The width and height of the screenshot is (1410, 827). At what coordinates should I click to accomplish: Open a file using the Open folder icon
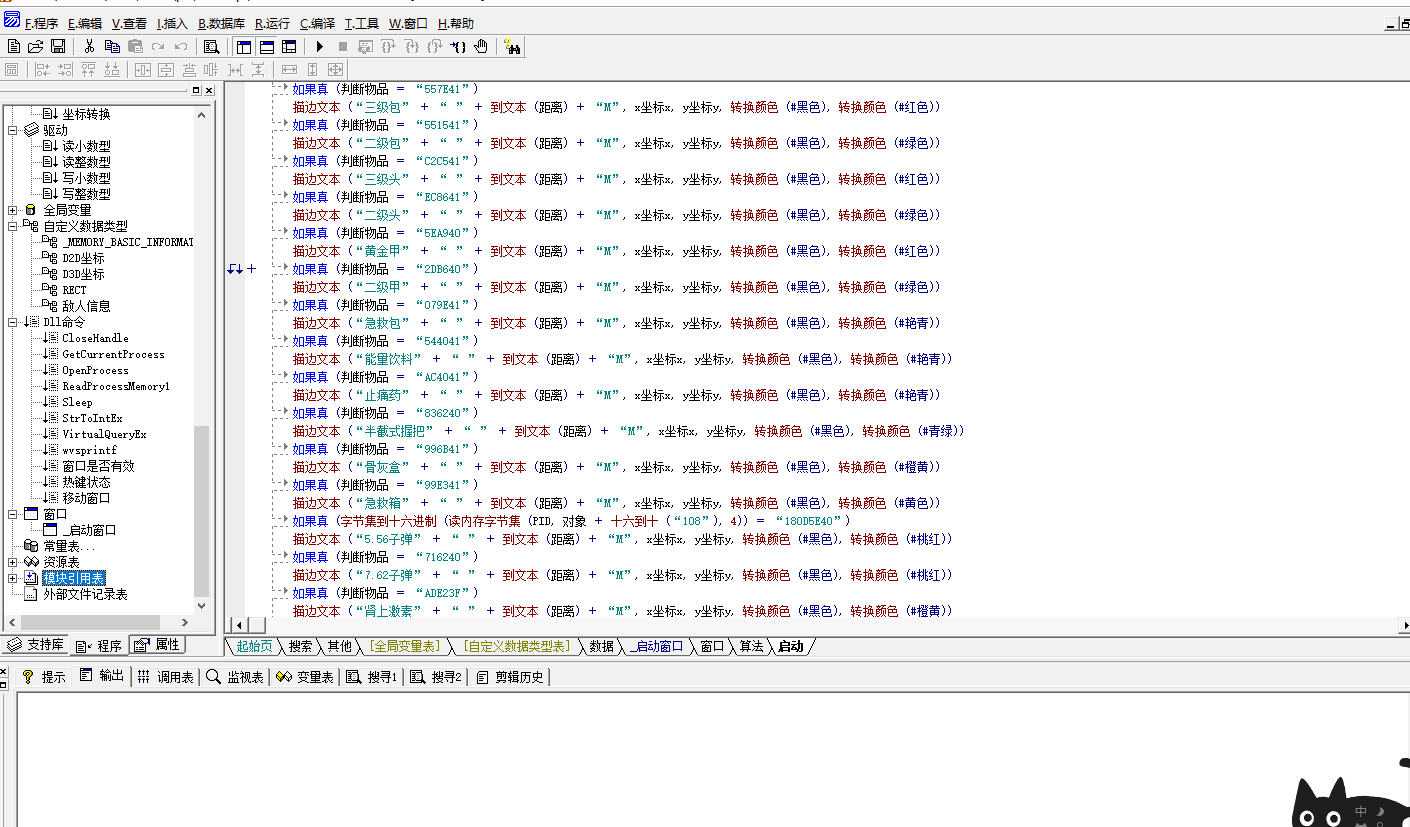(x=35, y=45)
